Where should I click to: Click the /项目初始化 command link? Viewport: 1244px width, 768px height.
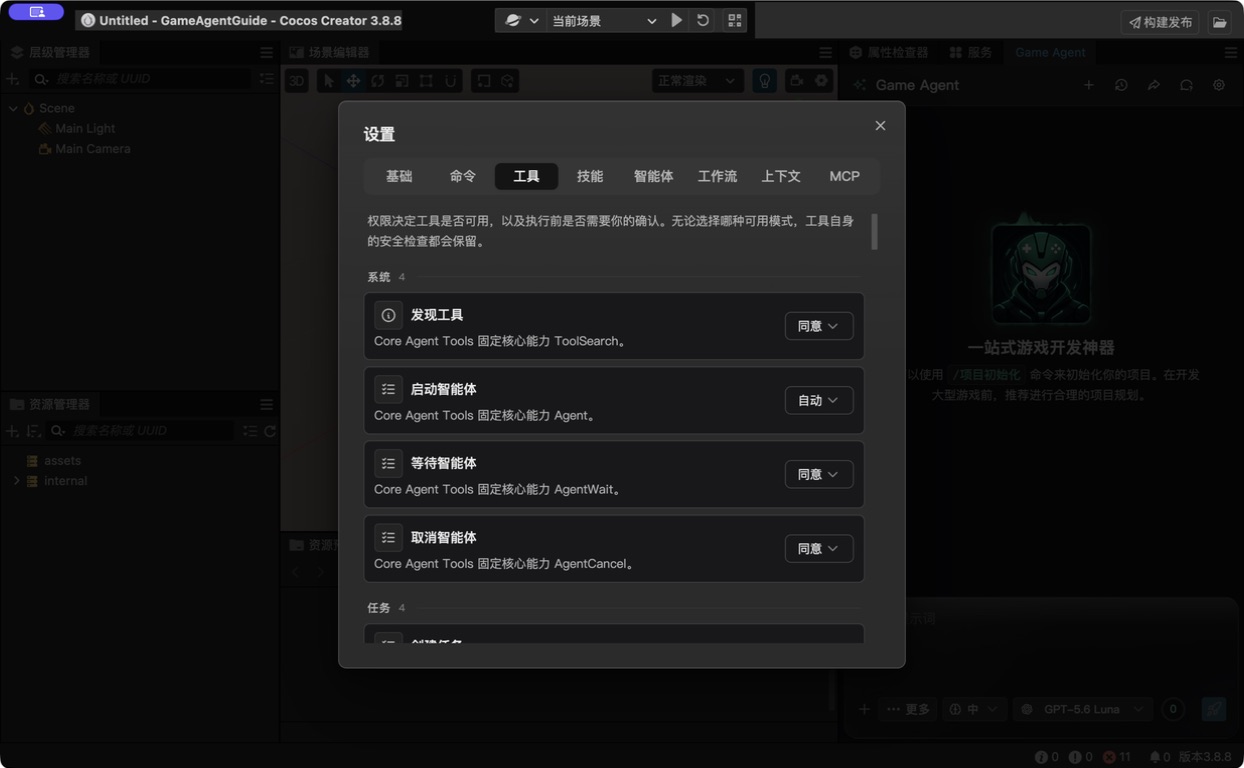pyautogui.click(x=988, y=374)
